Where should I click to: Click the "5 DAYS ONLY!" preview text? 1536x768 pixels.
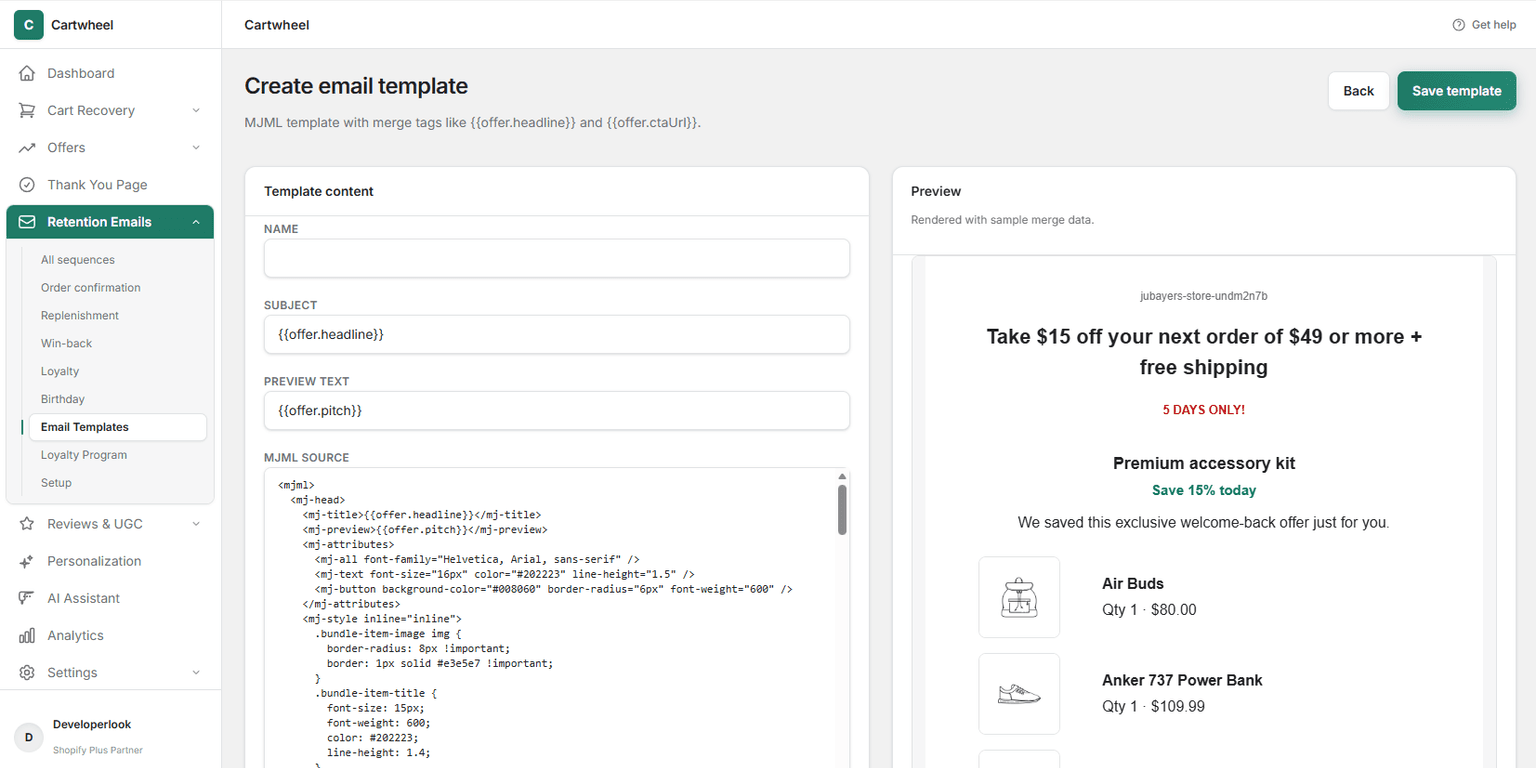[x=1204, y=410]
